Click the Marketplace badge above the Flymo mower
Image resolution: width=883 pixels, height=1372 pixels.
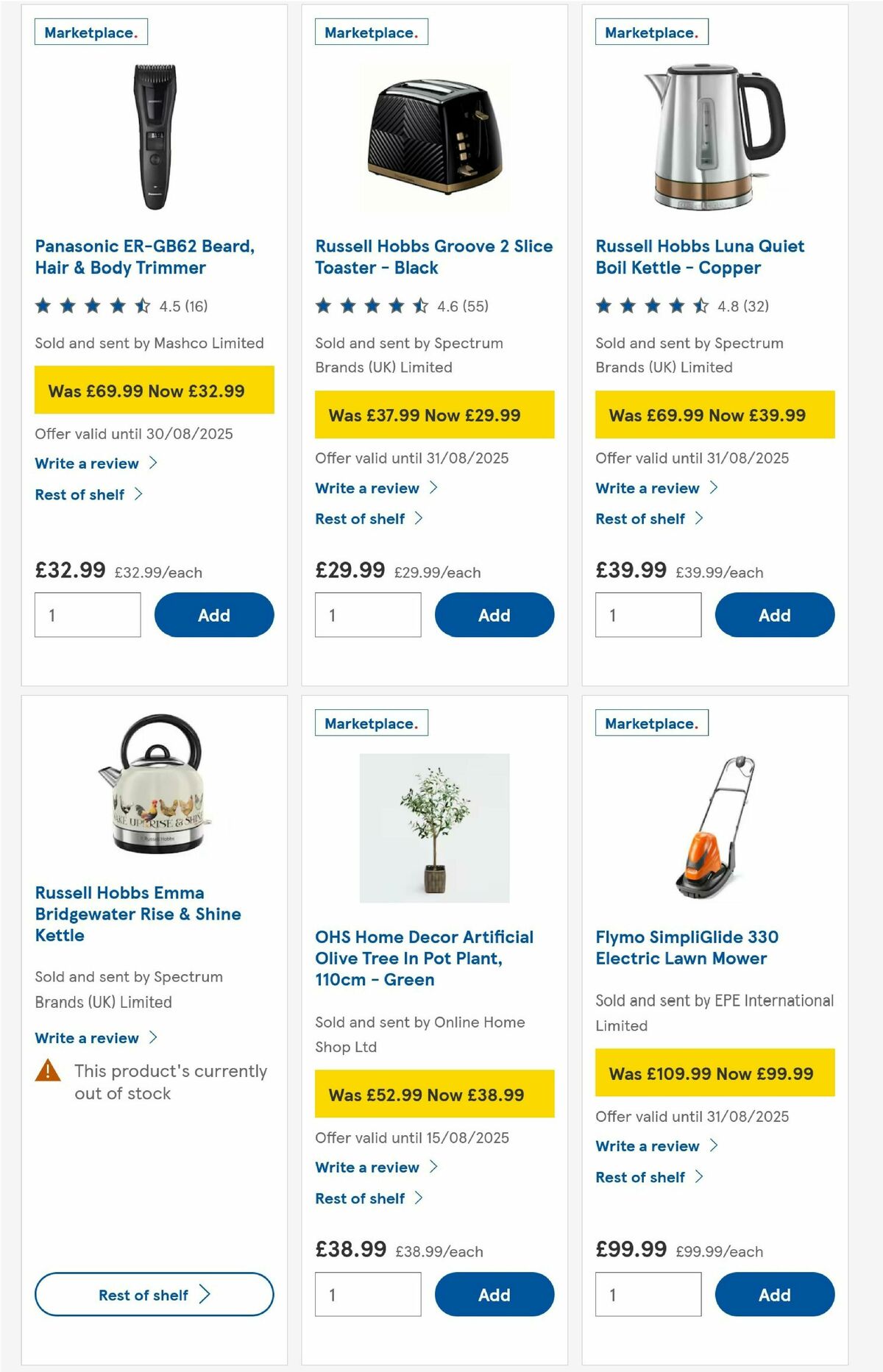(651, 723)
